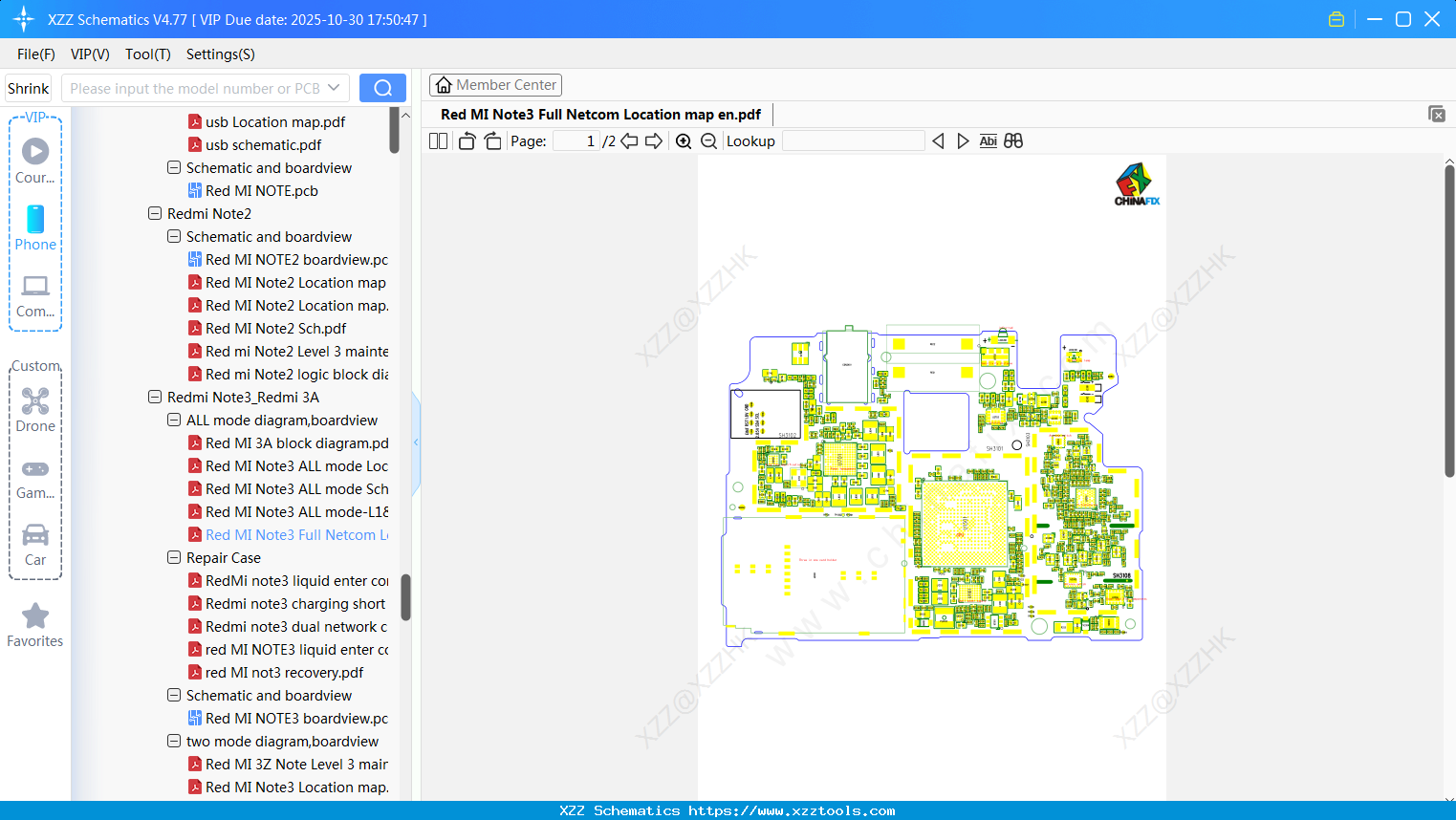The width and height of the screenshot is (1456, 820).
Task: Toggle the two-page side-by-side view icon
Action: (x=438, y=141)
